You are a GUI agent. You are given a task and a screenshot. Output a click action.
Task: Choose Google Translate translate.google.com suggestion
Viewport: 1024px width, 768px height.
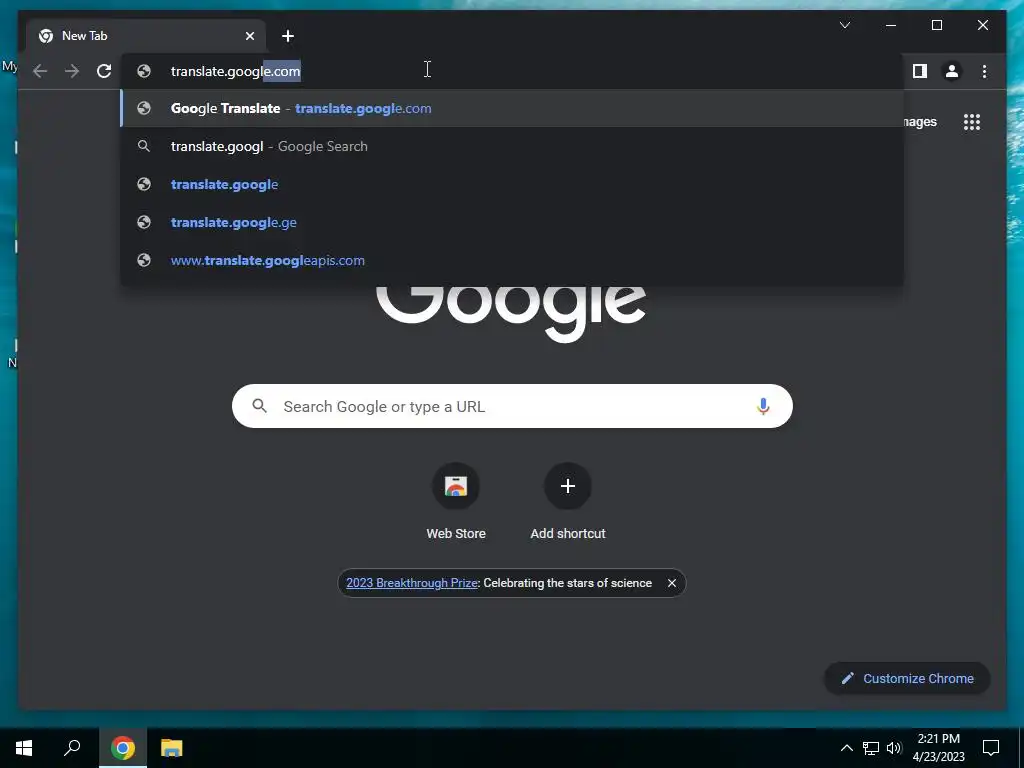[x=512, y=108]
